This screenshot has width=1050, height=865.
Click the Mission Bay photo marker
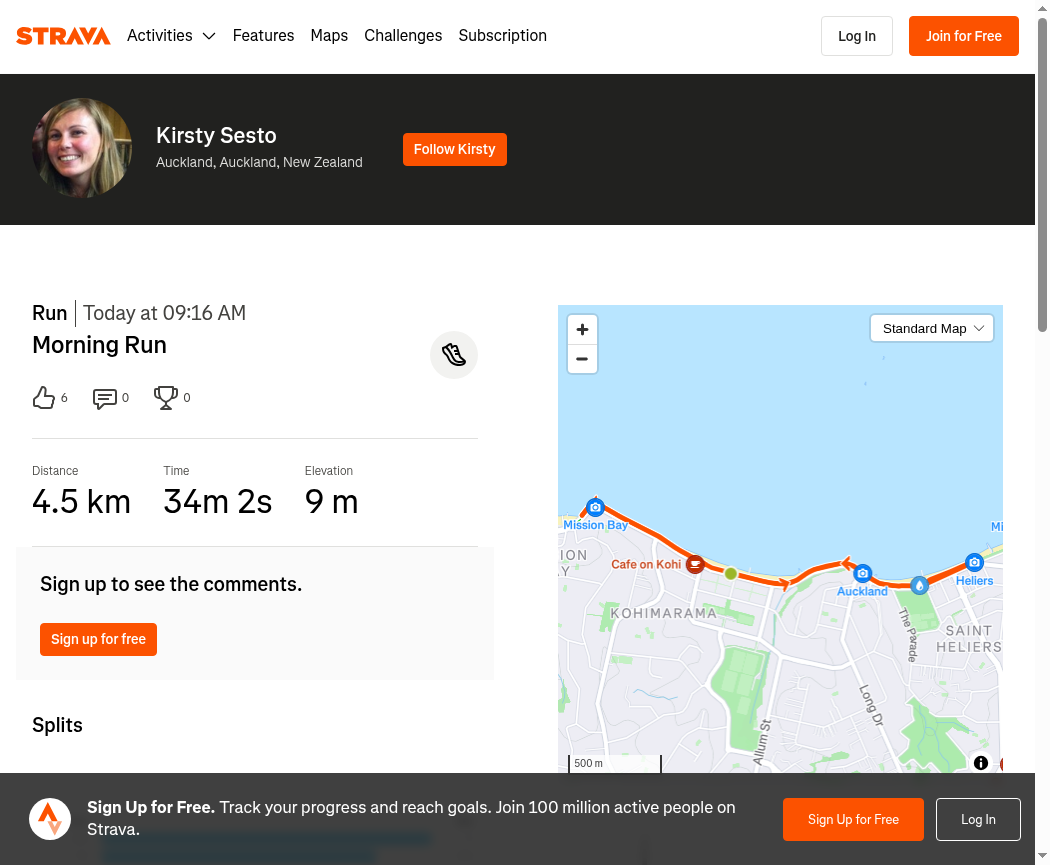tap(595, 507)
